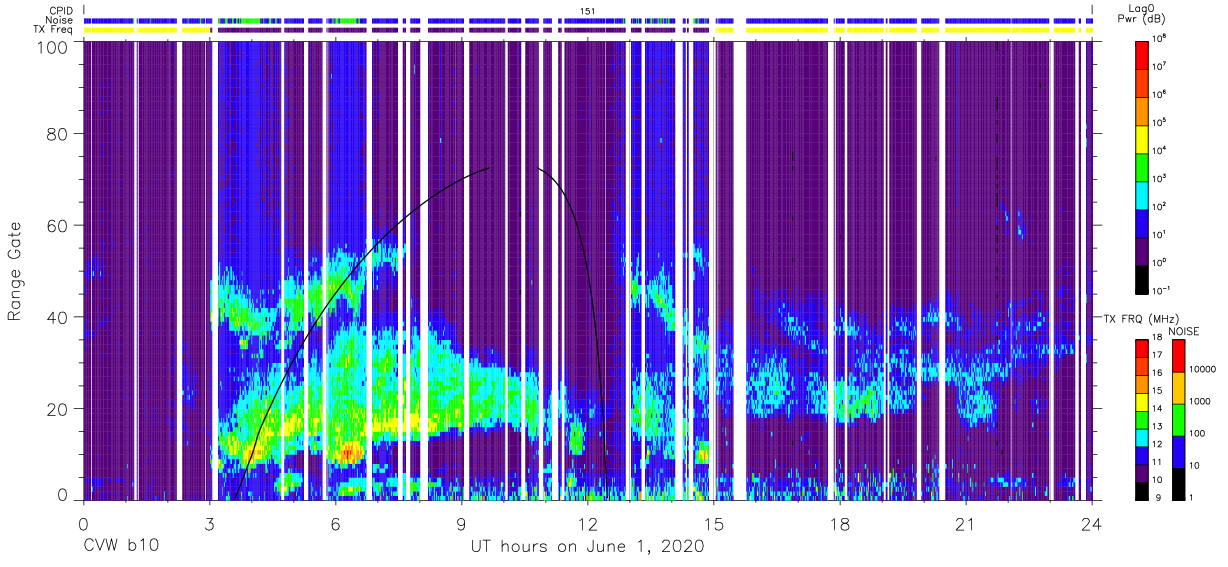Click the '60' tick on Range Gate axis
This screenshot has height=567, width=1228.
[x=58, y=226]
